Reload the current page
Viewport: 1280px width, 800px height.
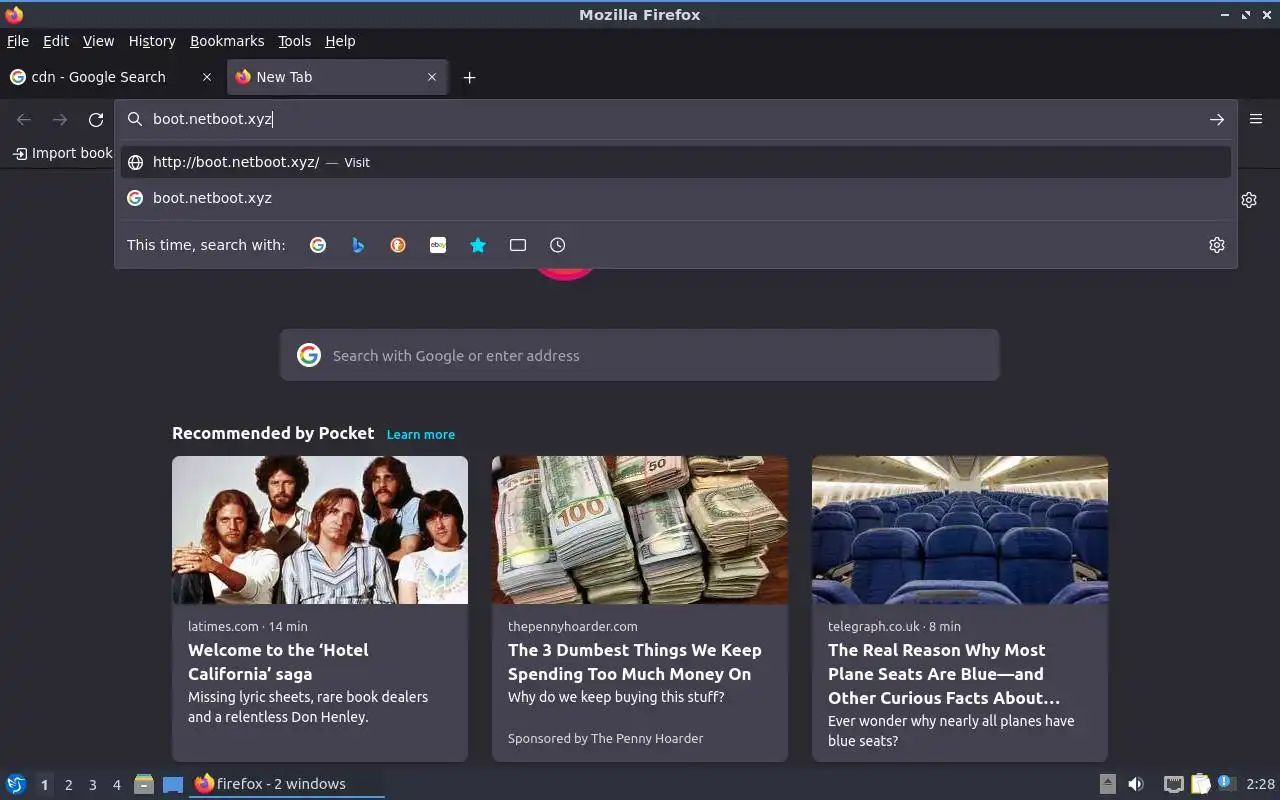[x=96, y=120]
